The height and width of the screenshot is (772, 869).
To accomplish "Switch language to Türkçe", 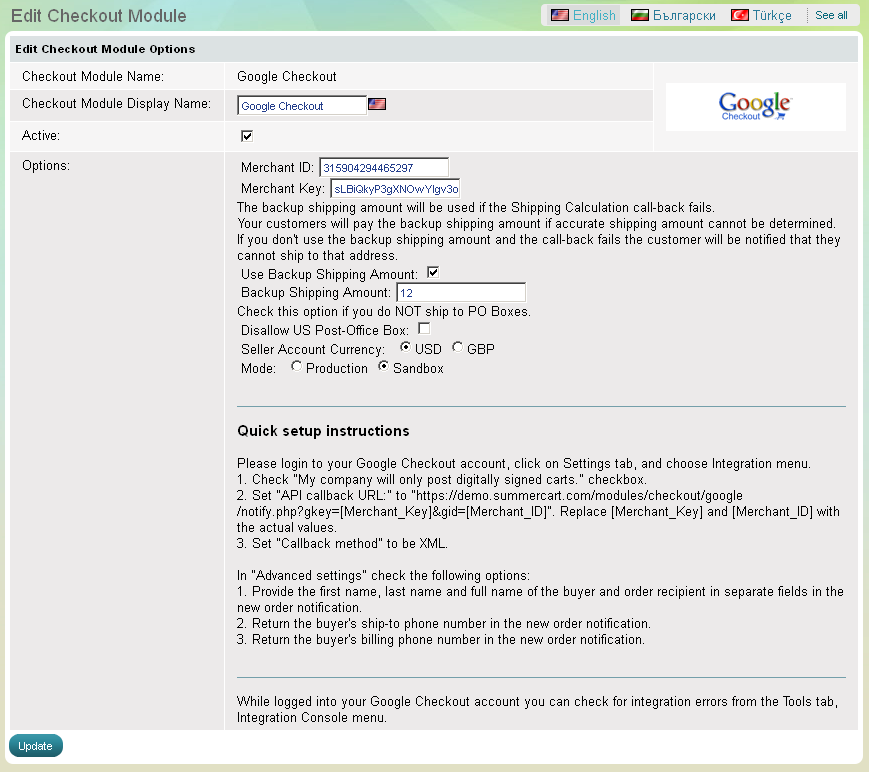I will (x=772, y=15).
